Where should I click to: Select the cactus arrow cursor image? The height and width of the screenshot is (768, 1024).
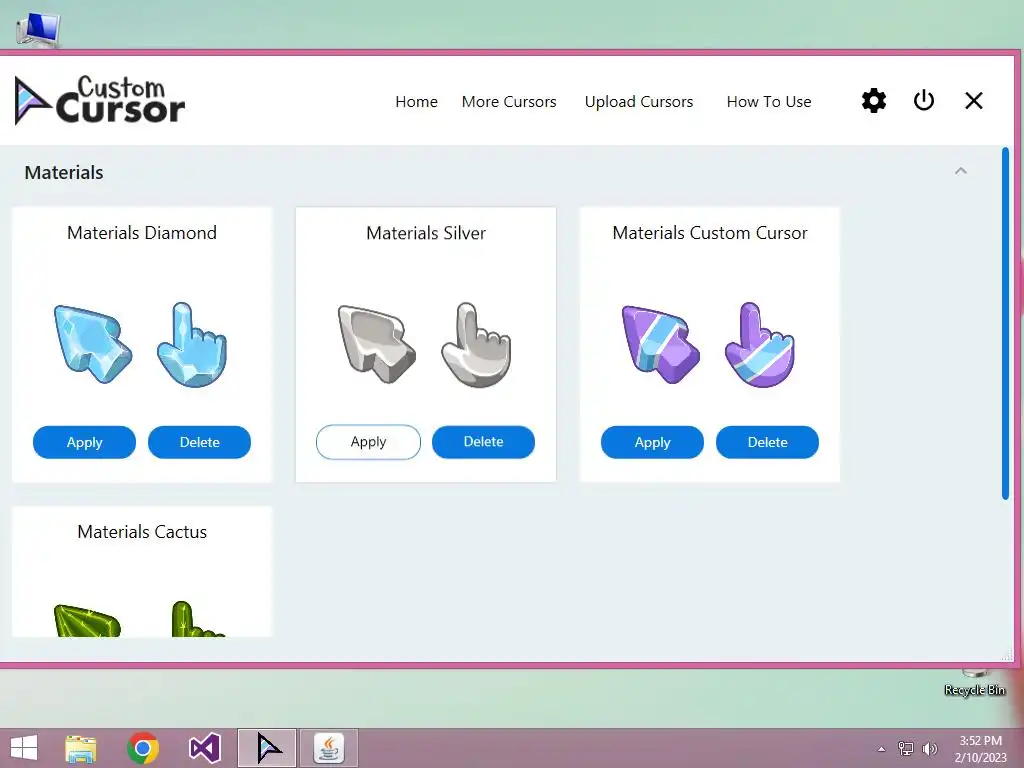tap(88, 620)
